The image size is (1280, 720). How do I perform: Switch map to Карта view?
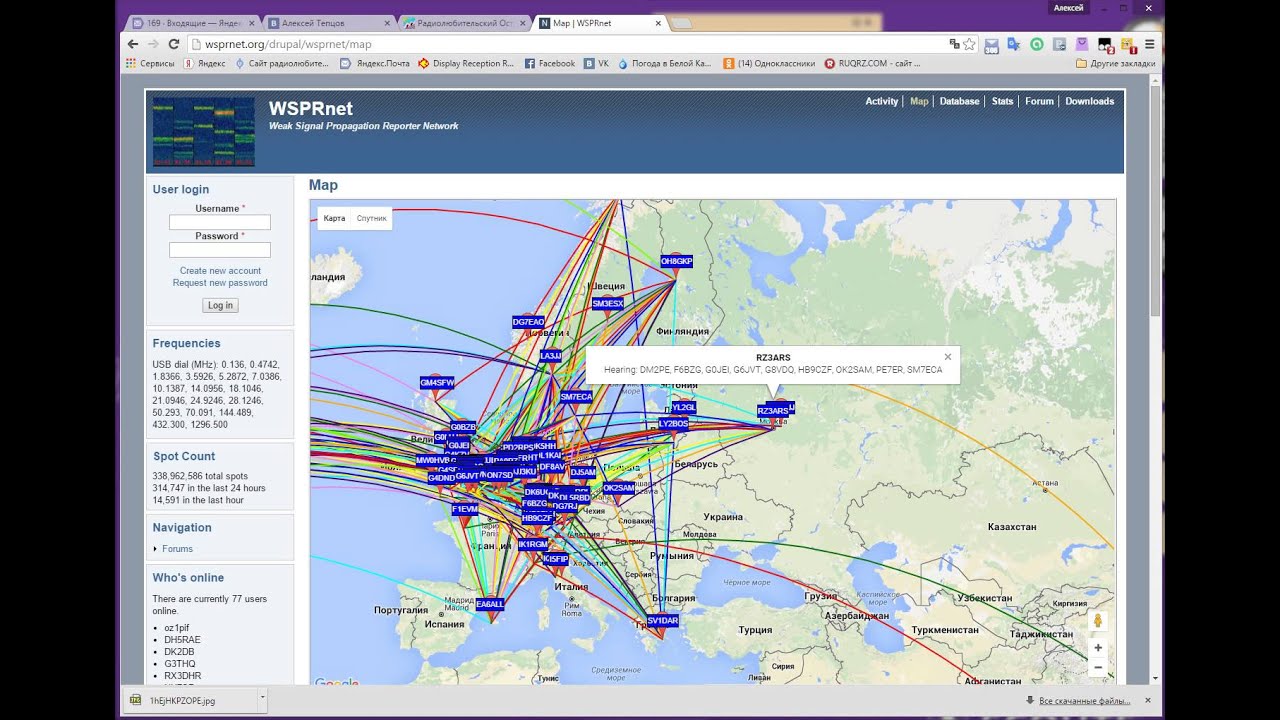[335, 218]
